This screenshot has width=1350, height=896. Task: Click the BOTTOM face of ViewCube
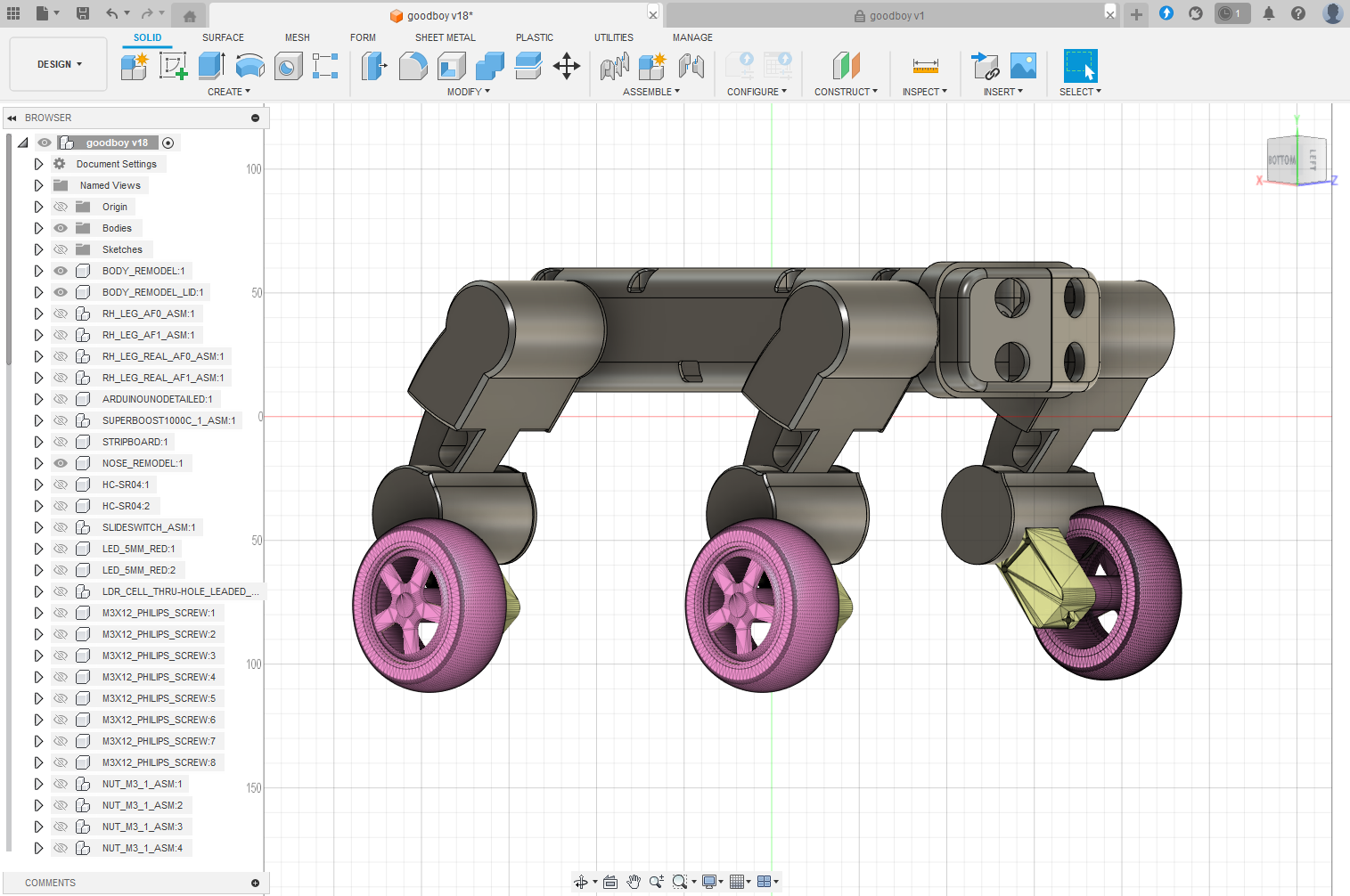(x=1281, y=160)
